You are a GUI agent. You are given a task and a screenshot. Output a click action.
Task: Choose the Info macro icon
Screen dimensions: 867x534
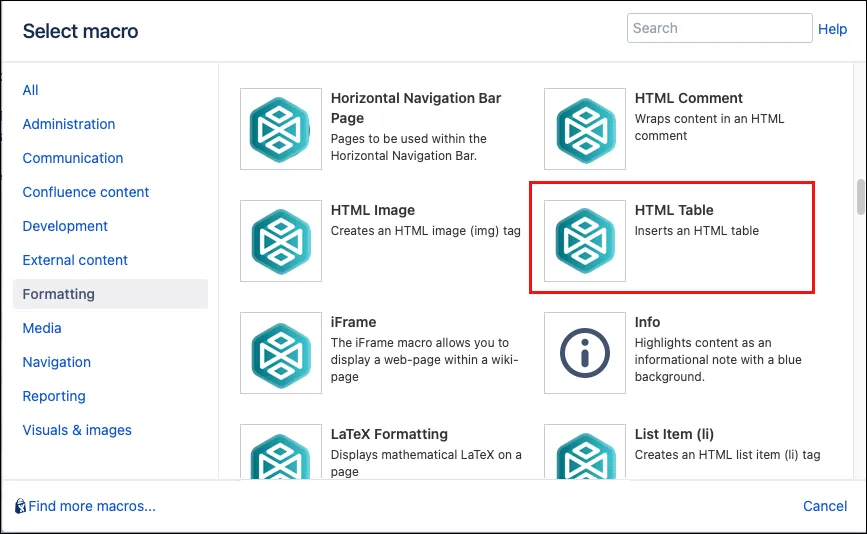click(x=585, y=353)
